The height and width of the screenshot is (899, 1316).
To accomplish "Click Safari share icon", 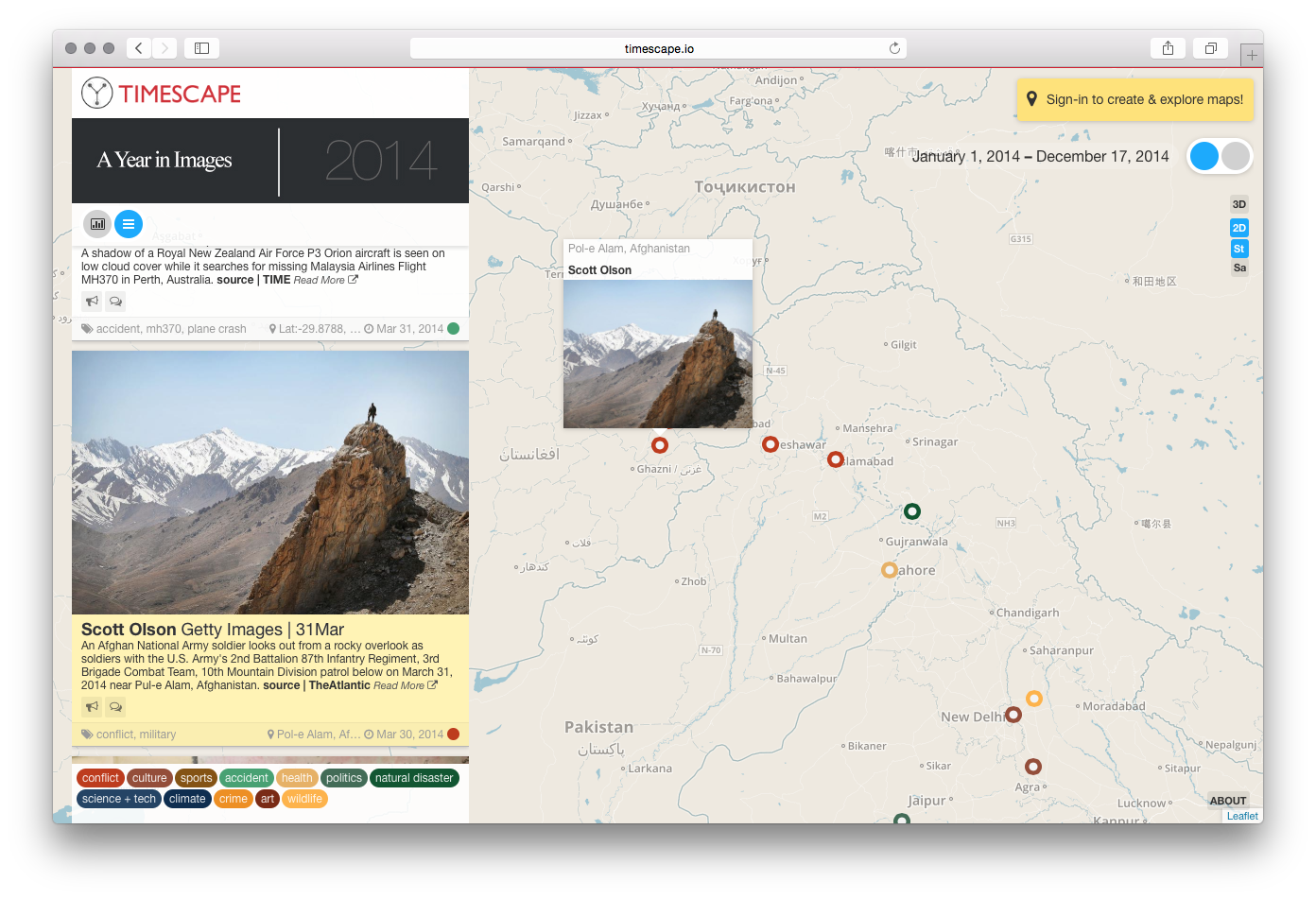I will [1168, 48].
